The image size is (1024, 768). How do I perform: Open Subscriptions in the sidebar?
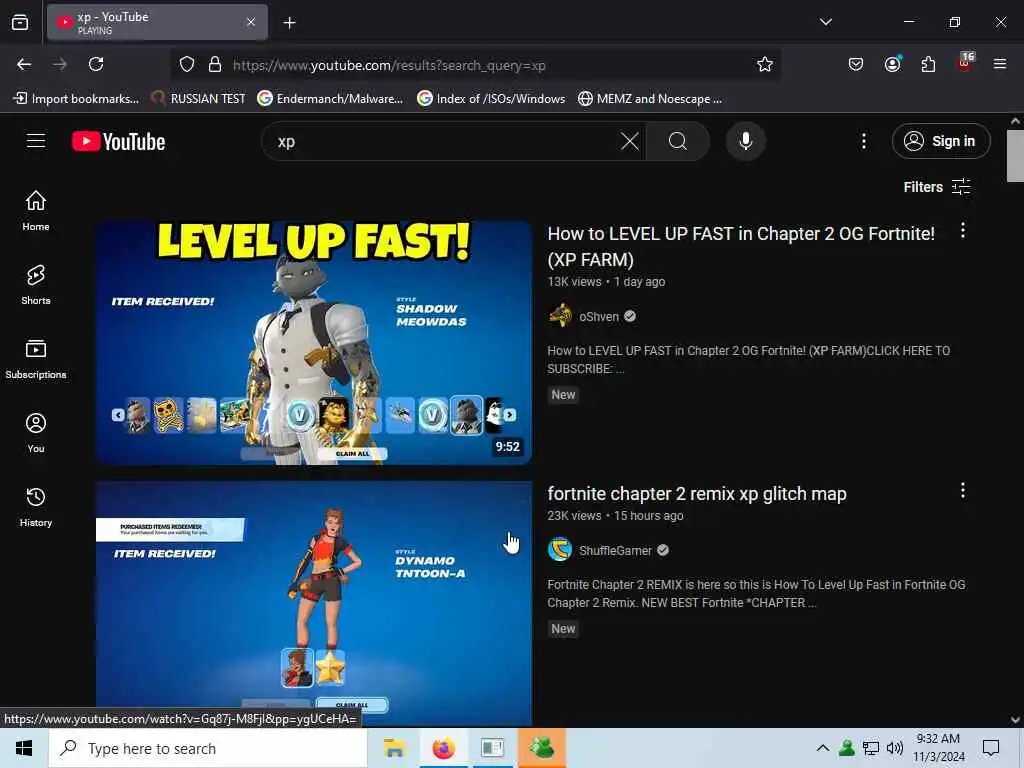pos(36,359)
